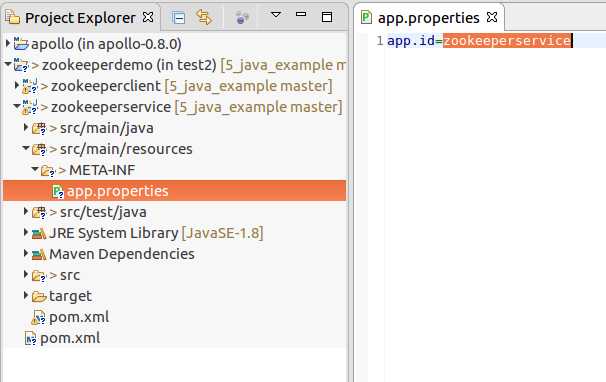Click the highlighted zookeeperservice value in editor
Image resolution: width=606 pixels, height=382 pixels.
[507, 40]
